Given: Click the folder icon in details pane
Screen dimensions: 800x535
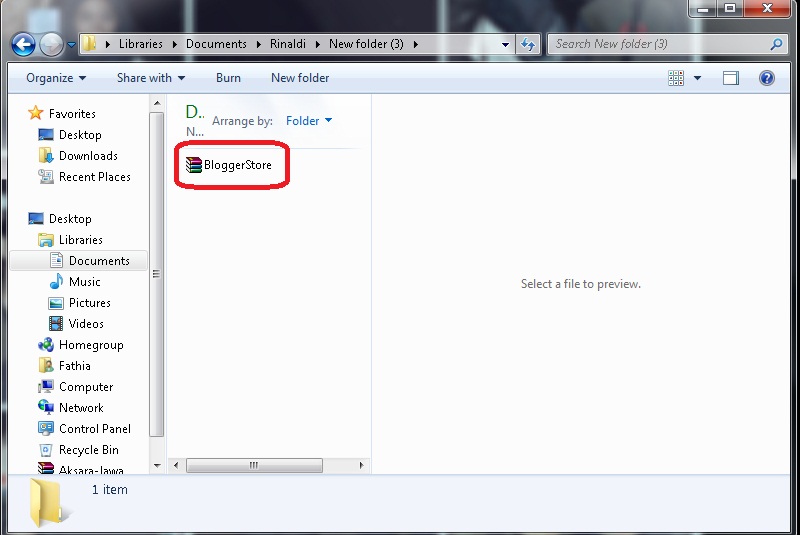Looking at the screenshot, I should tap(49, 502).
